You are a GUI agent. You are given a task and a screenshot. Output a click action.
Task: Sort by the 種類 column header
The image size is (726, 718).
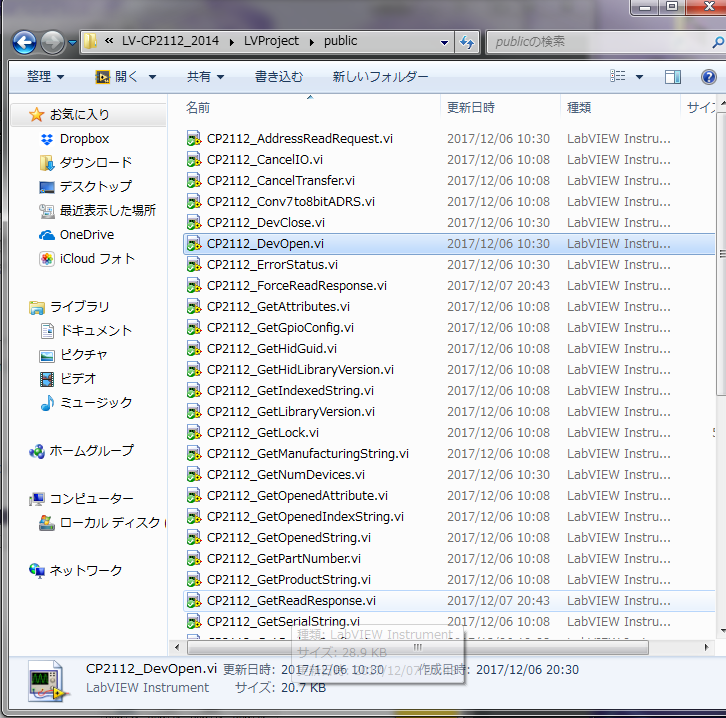(579, 107)
